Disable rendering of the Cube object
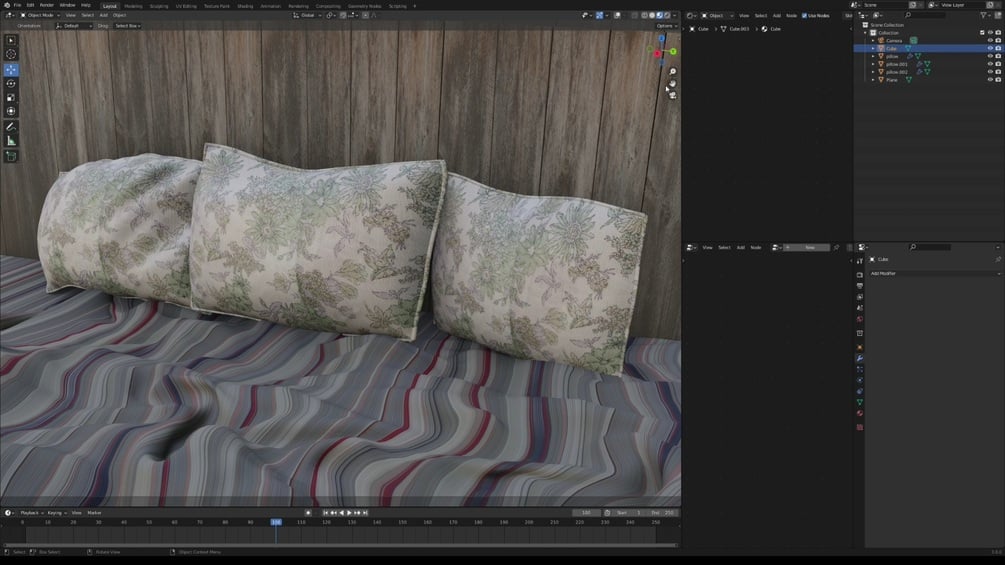This screenshot has width=1005, height=565. (998, 48)
